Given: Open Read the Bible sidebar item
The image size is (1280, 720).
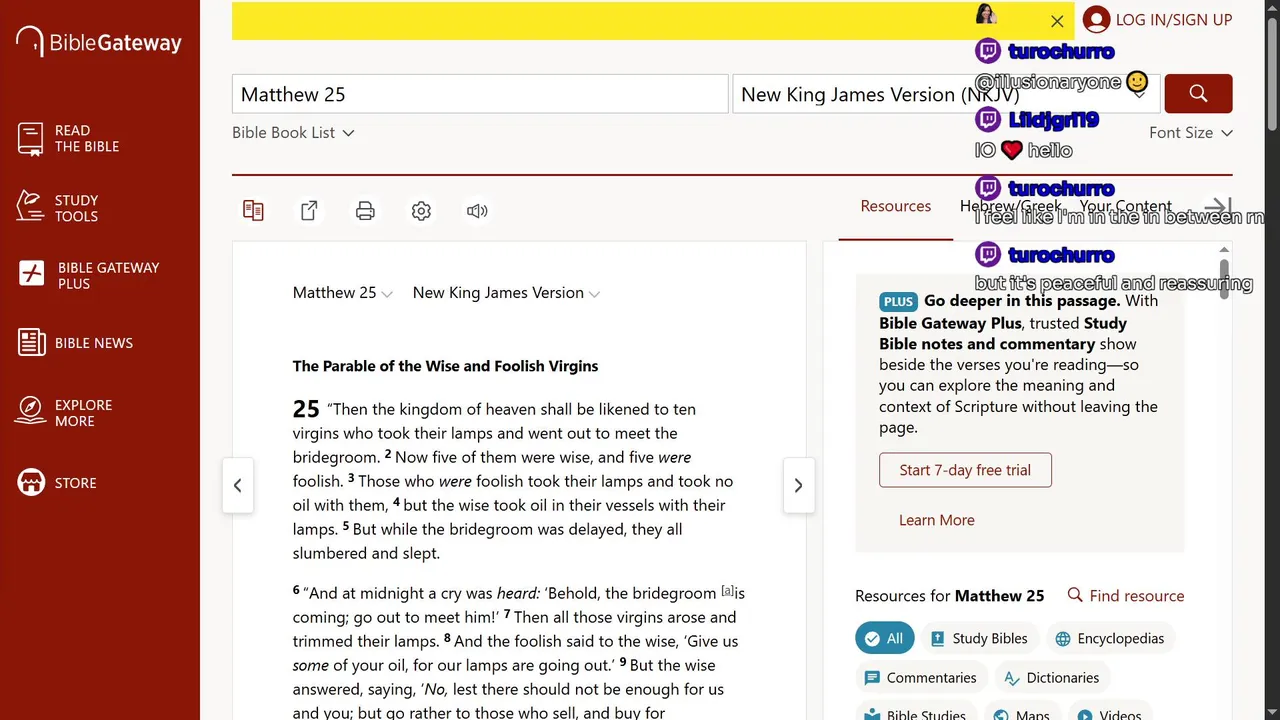Looking at the screenshot, I should click(68, 138).
